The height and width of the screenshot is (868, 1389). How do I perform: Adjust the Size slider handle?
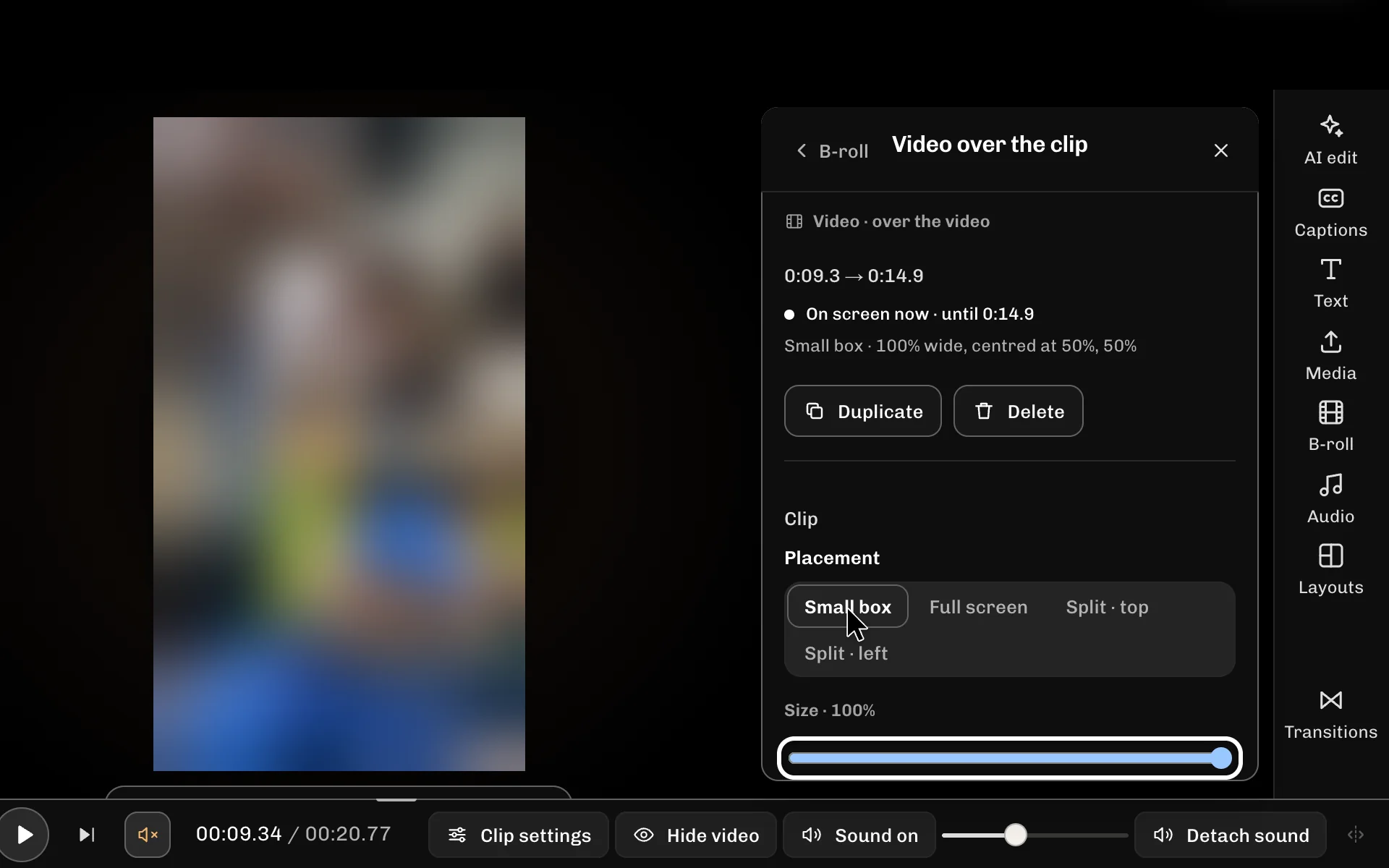pyautogui.click(x=1221, y=758)
